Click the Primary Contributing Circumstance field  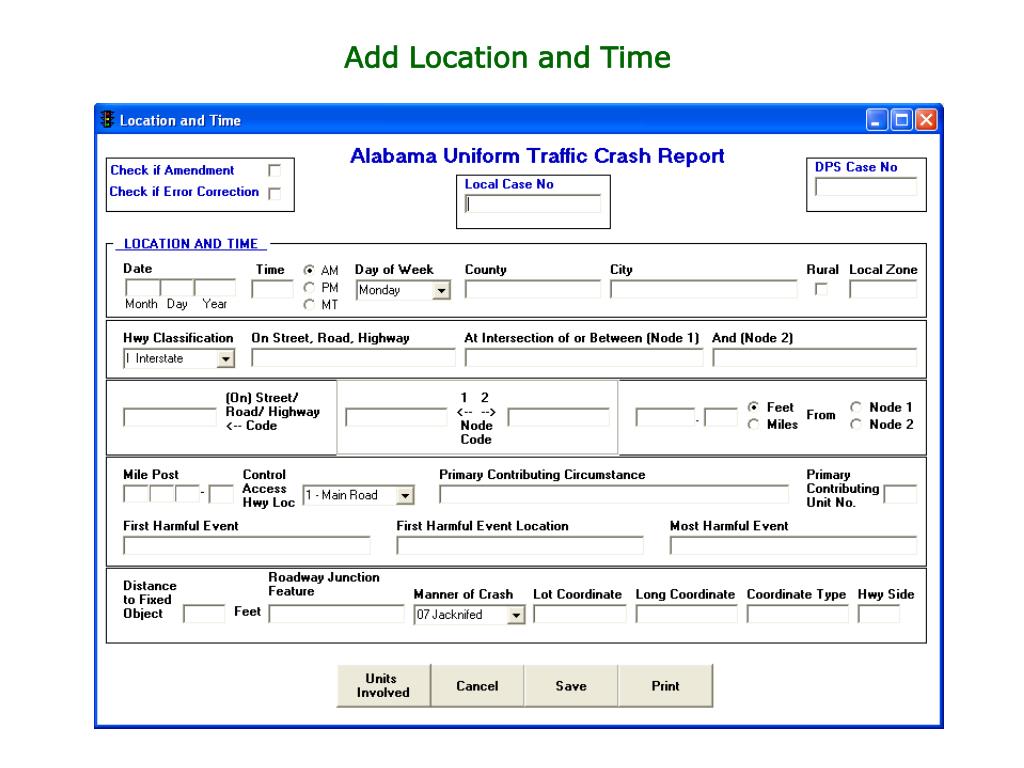tap(614, 494)
